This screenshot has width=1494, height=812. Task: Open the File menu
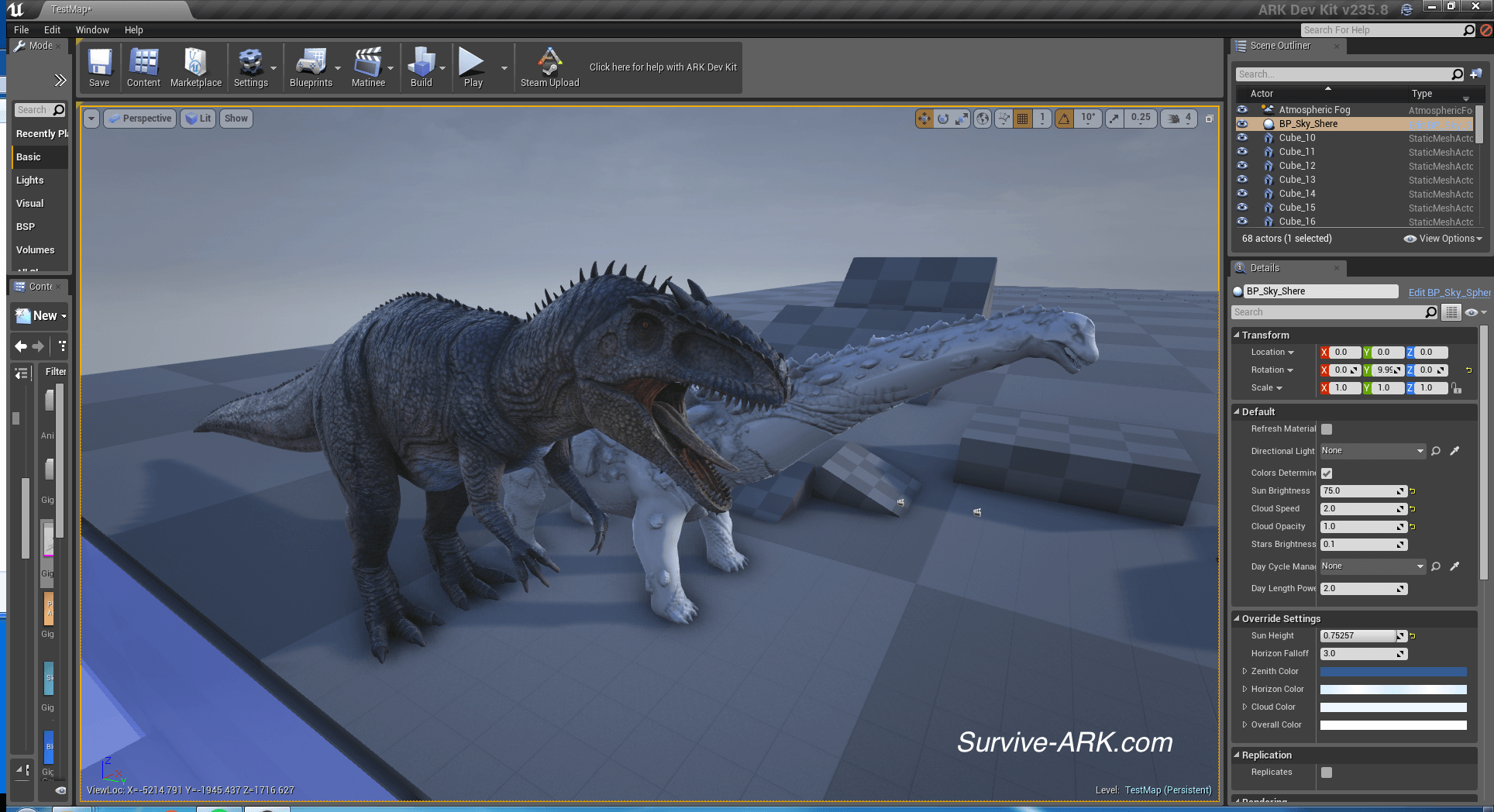tap(21, 30)
